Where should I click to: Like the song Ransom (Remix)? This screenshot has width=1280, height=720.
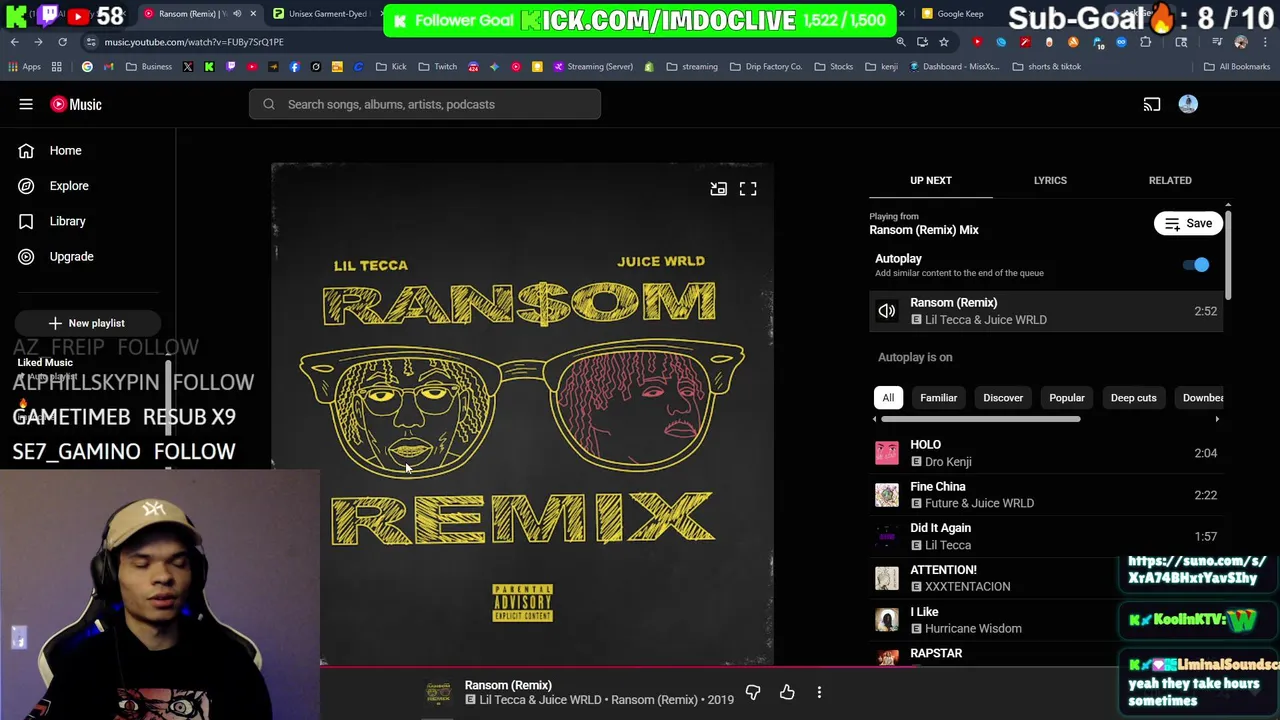click(x=787, y=692)
